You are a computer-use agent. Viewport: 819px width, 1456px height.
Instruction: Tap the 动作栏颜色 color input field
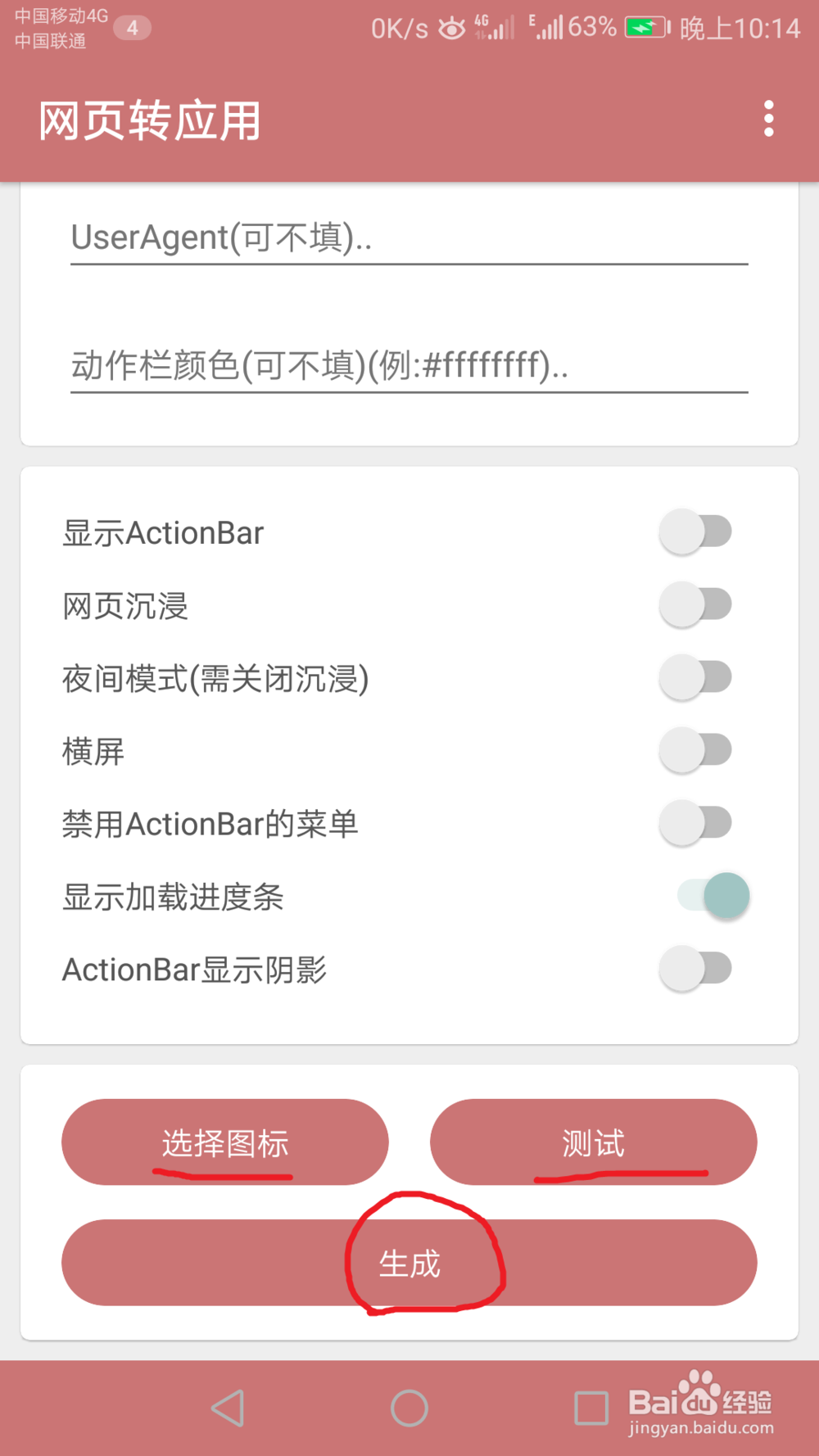tap(409, 365)
